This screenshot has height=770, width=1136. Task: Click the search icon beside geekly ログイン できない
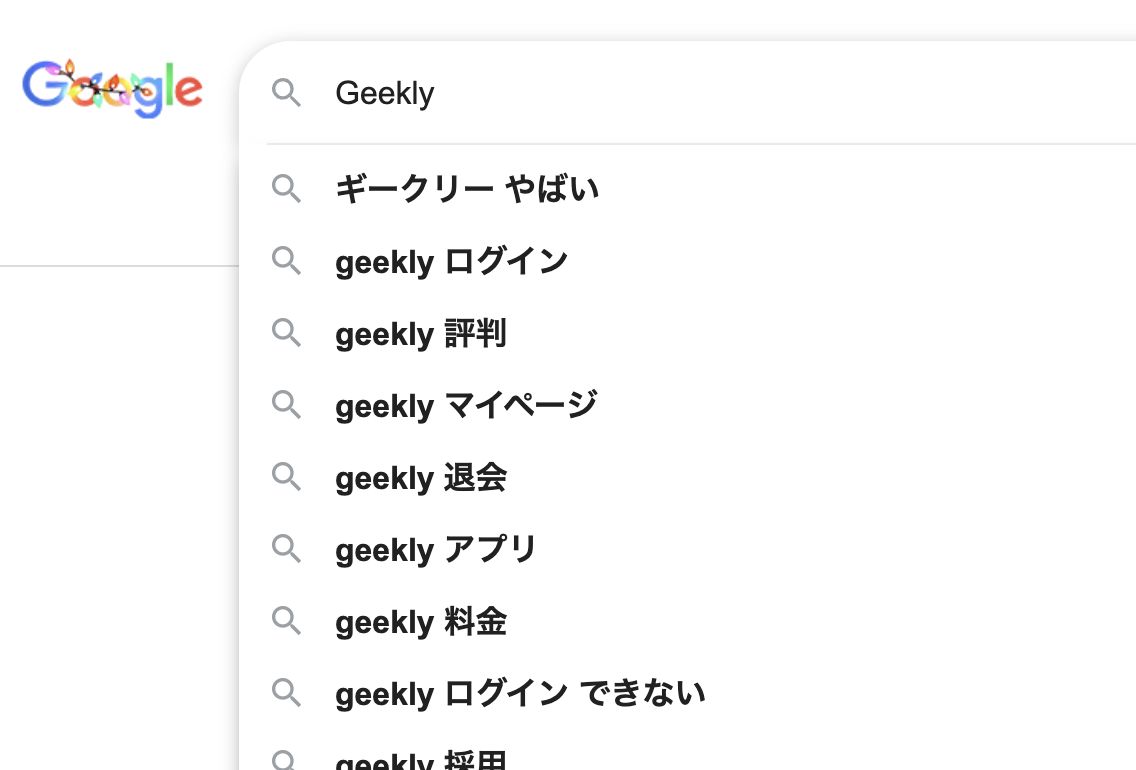coord(287,693)
